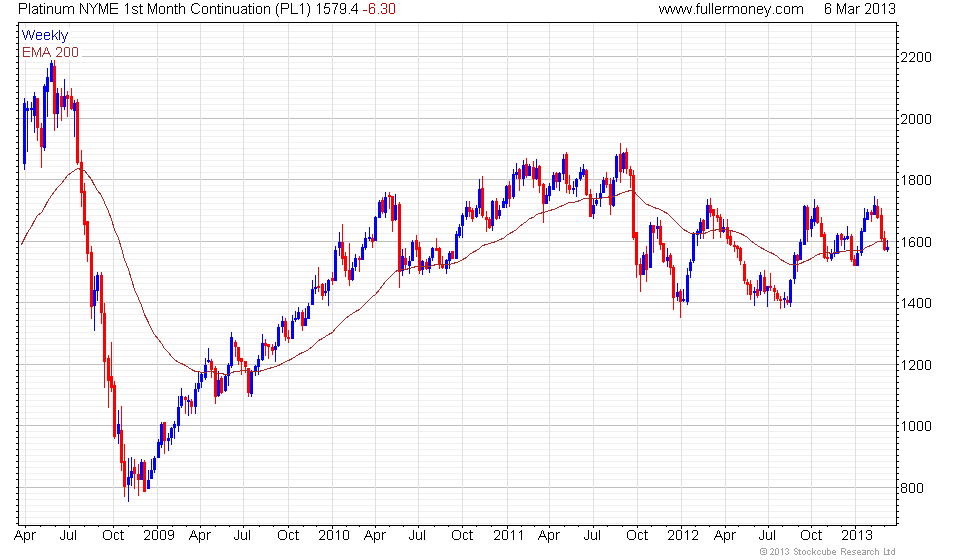Click the red price change -6.30
The width and height of the screenshot is (980, 560).
click(379, 9)
